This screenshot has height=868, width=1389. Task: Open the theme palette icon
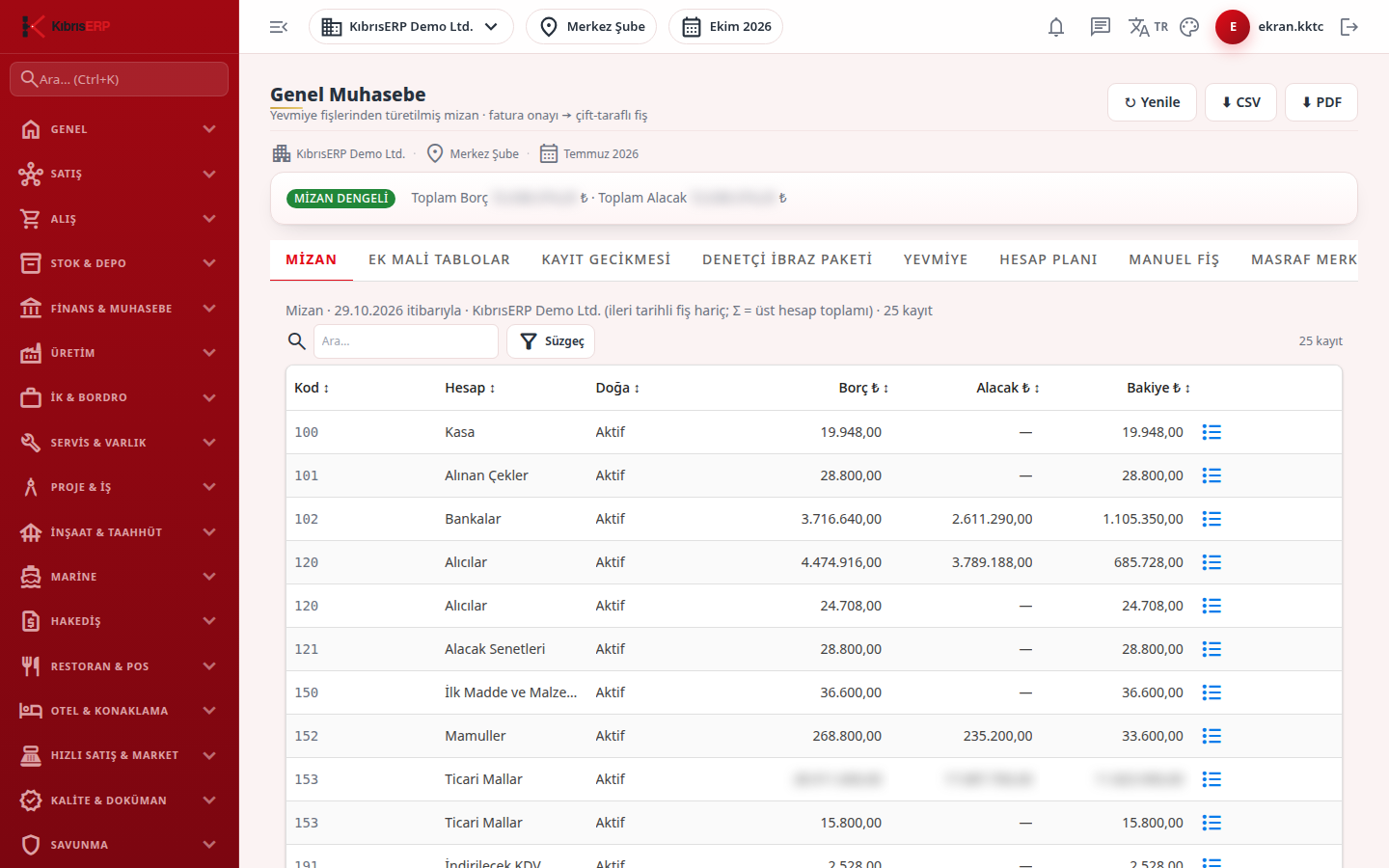pyautogui.click(x=1189, y=27)
